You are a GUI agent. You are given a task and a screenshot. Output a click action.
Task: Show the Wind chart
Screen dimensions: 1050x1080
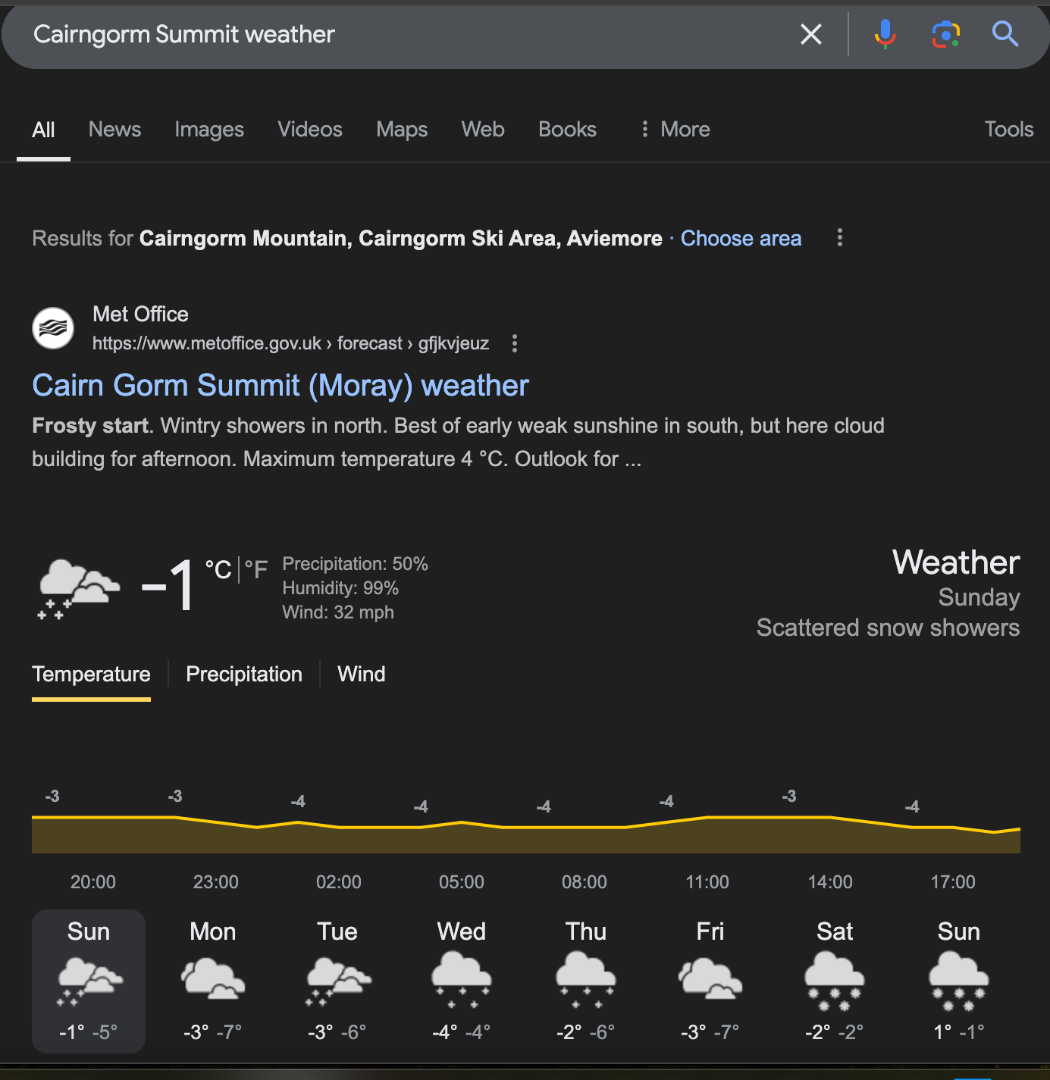click(x=361, y=674)
